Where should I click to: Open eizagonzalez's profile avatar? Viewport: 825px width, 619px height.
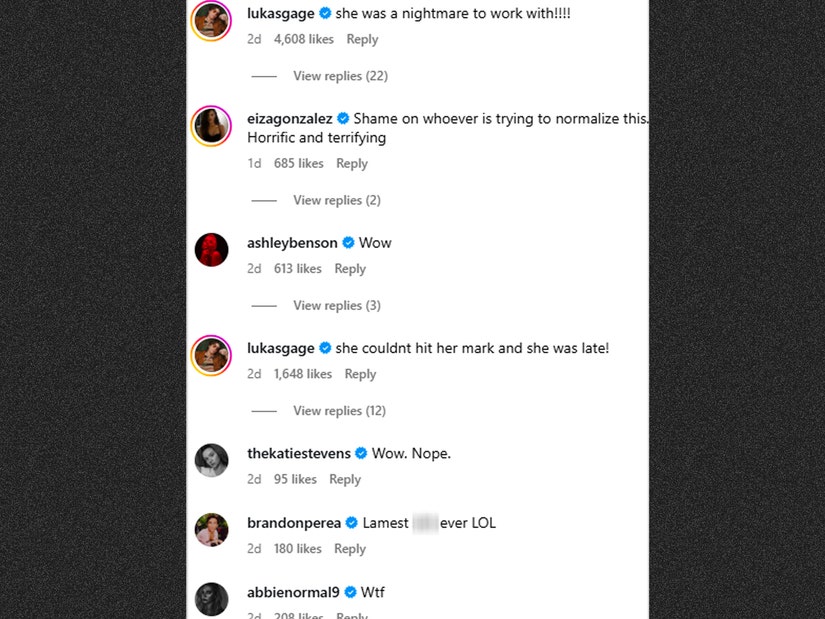(212, 127)
